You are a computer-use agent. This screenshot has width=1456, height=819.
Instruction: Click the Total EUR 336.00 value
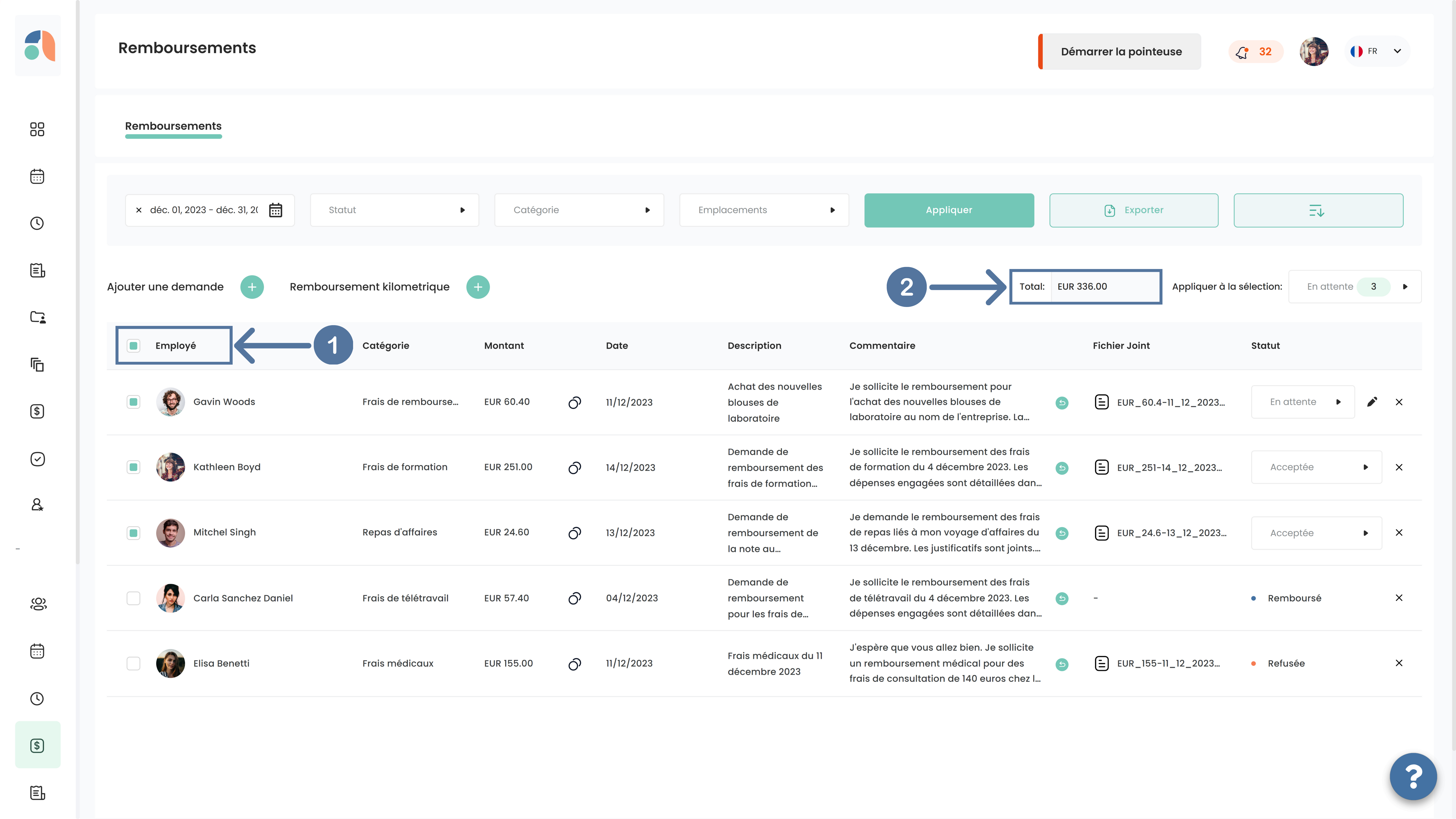pos(1082,287)
